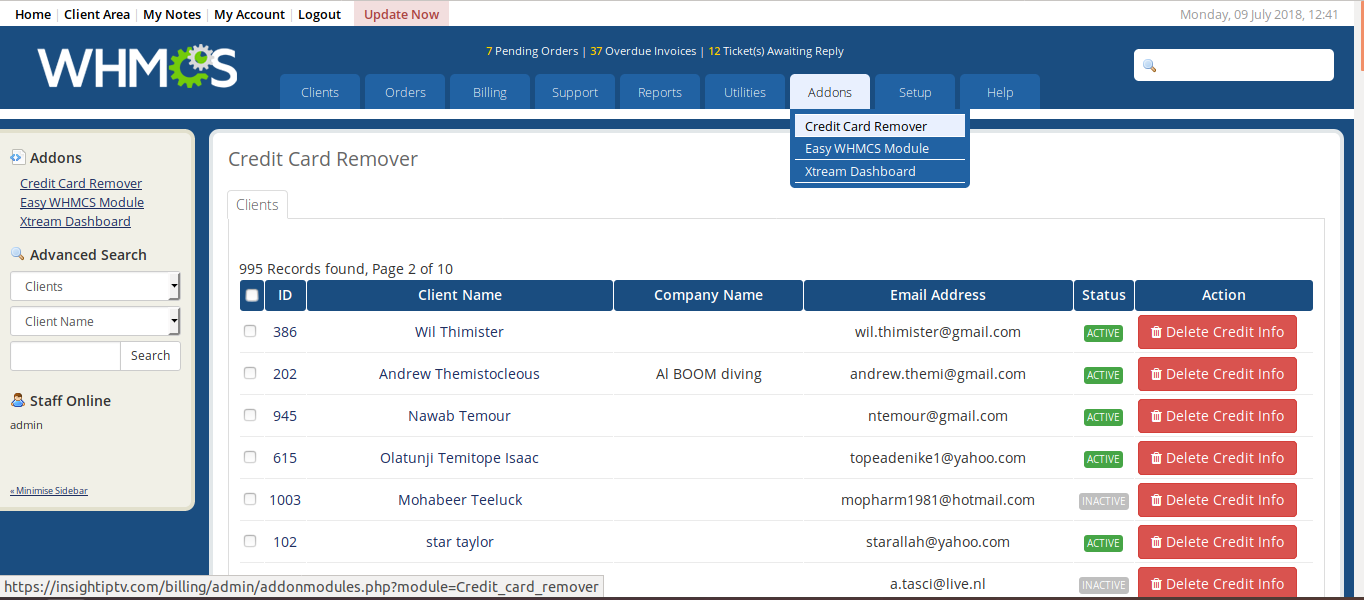Toggle the select-all checkbox in table header

251,295
